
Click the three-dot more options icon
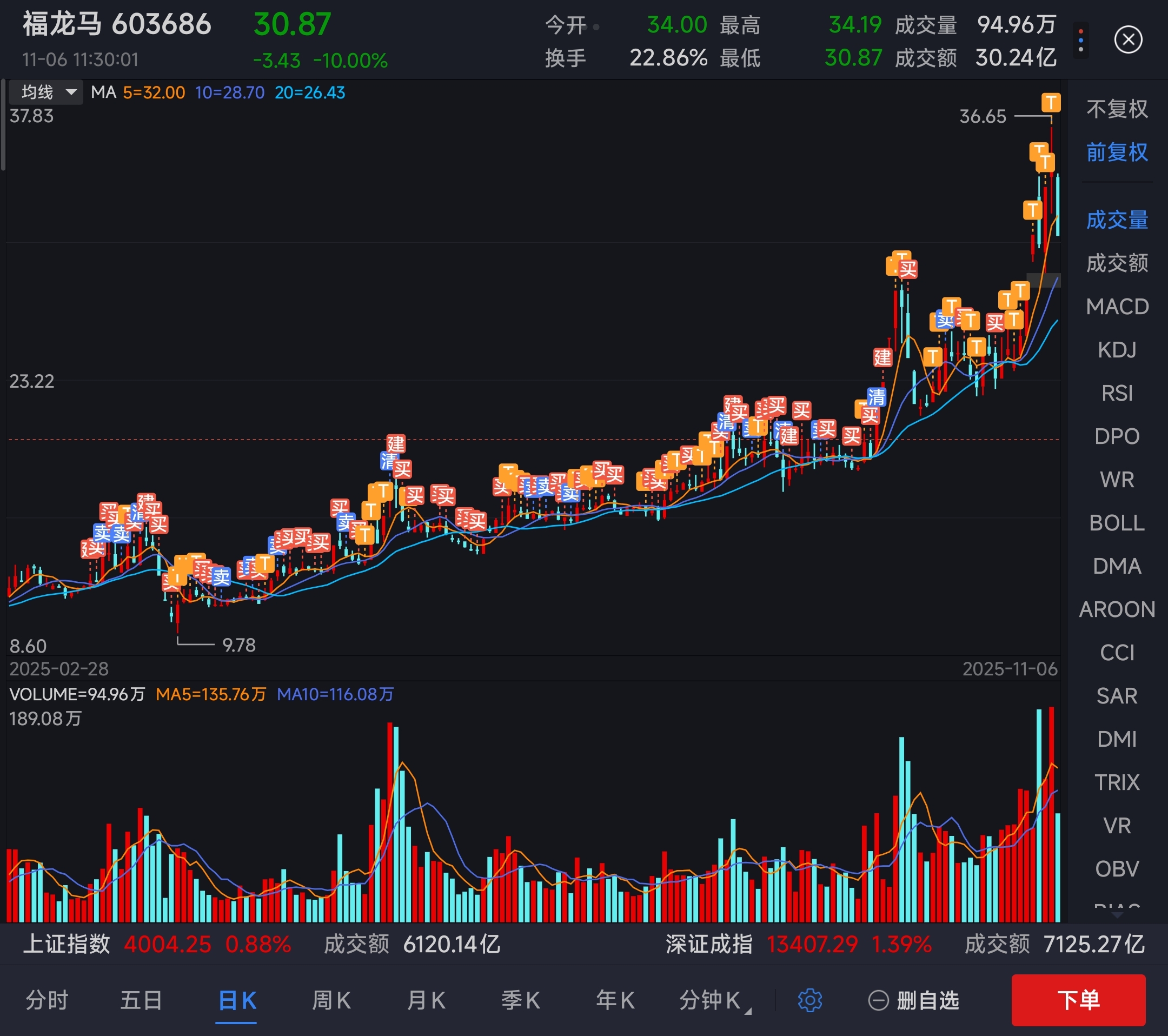[x=1080, y=40]
